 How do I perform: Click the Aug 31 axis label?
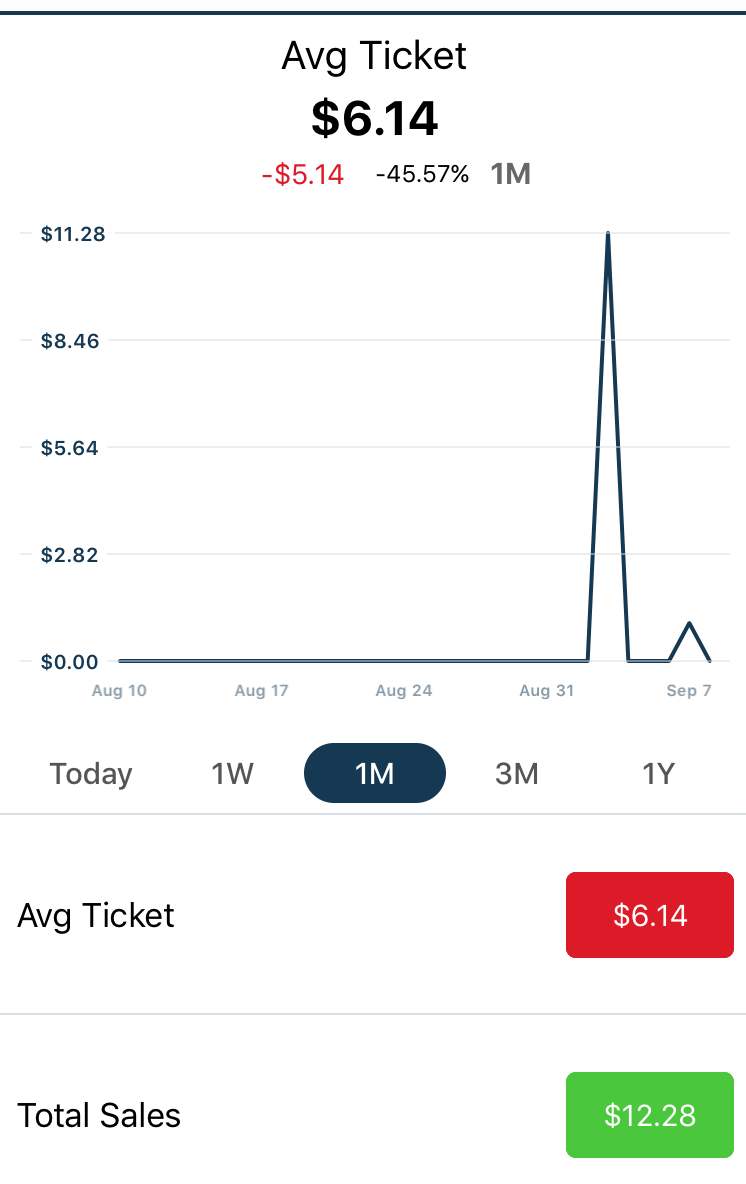point(547,690)
